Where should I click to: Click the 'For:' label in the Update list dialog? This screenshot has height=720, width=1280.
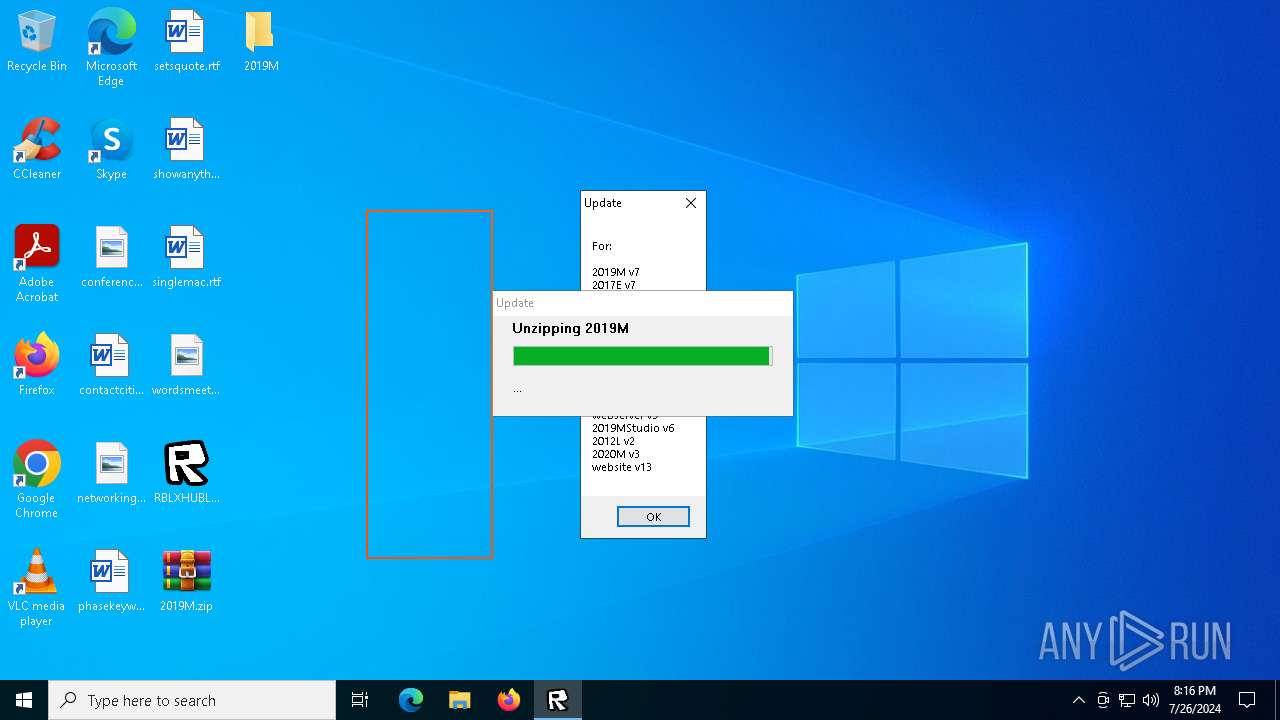click(x=601, y=246)
